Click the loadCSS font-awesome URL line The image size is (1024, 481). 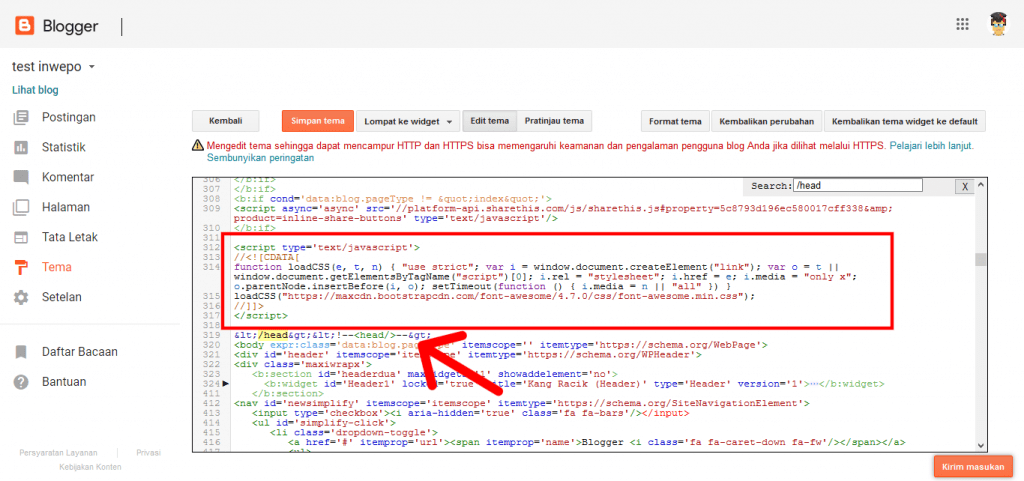494,296
